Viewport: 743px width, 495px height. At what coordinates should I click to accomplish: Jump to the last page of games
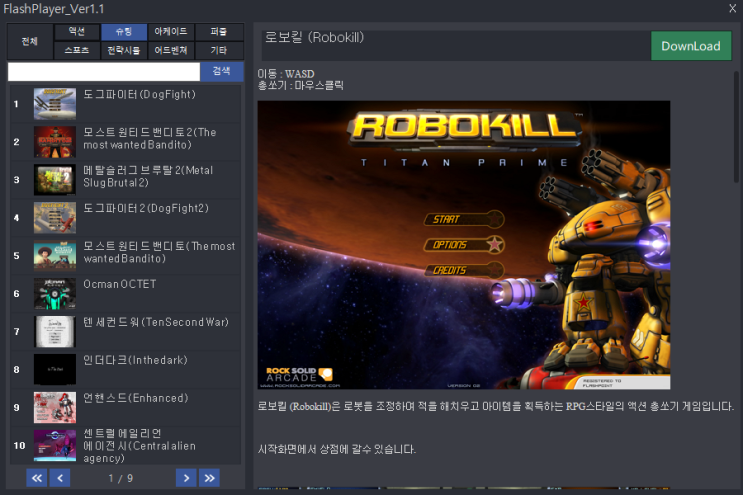click(209, 478)
